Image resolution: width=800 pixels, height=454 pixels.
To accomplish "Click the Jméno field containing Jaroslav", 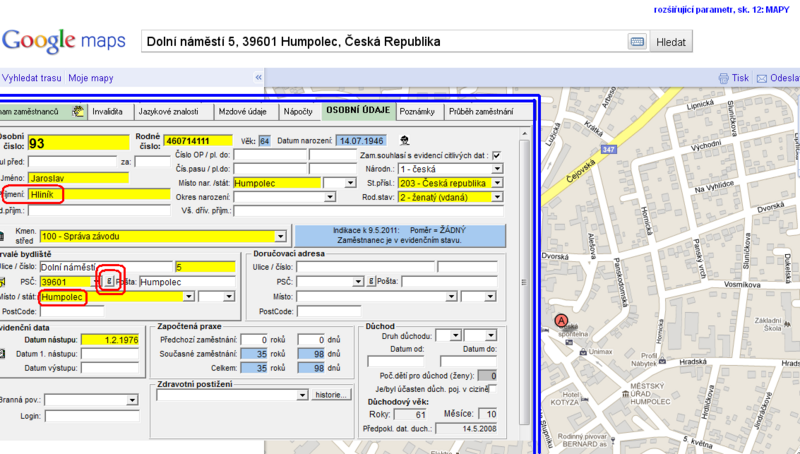I will (79, 178).
